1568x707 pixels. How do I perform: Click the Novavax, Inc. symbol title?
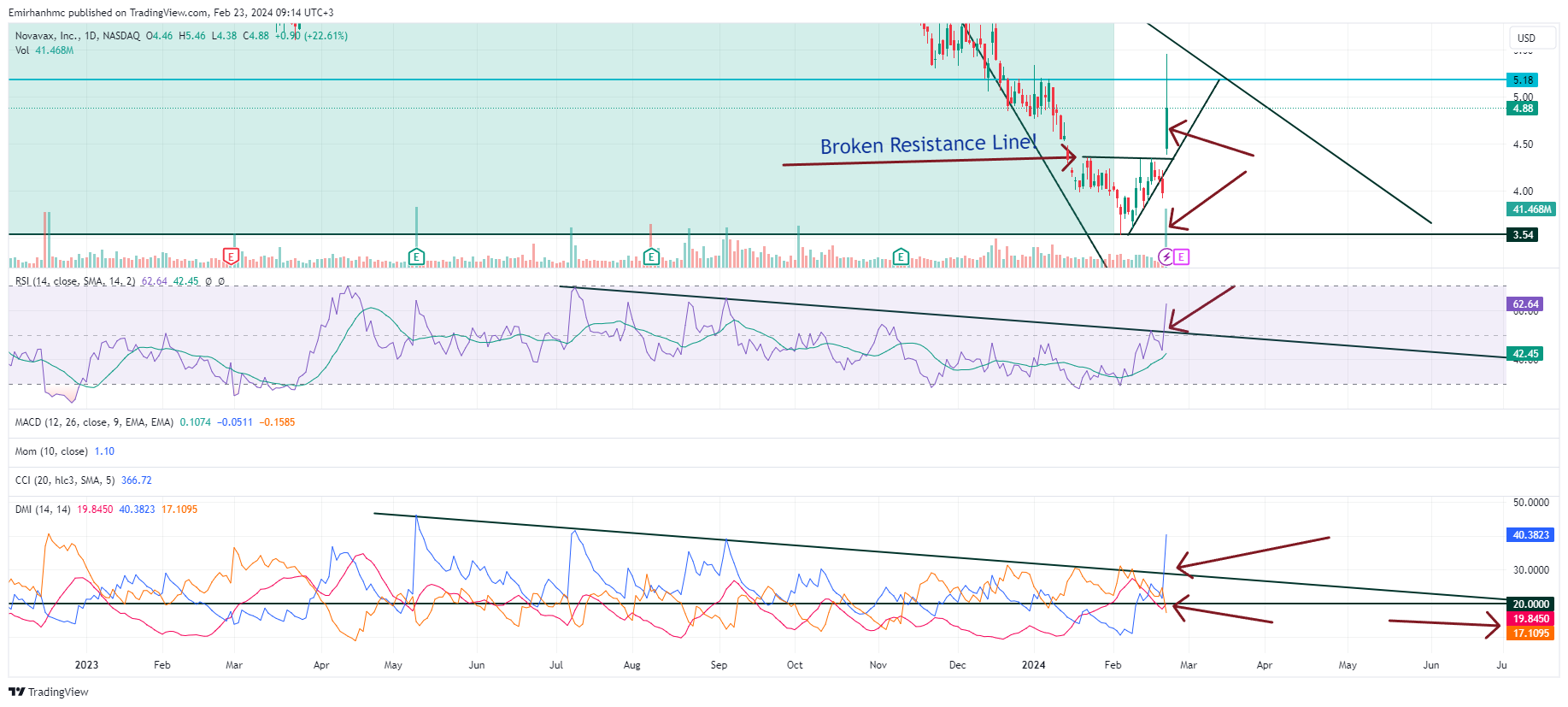47,36
